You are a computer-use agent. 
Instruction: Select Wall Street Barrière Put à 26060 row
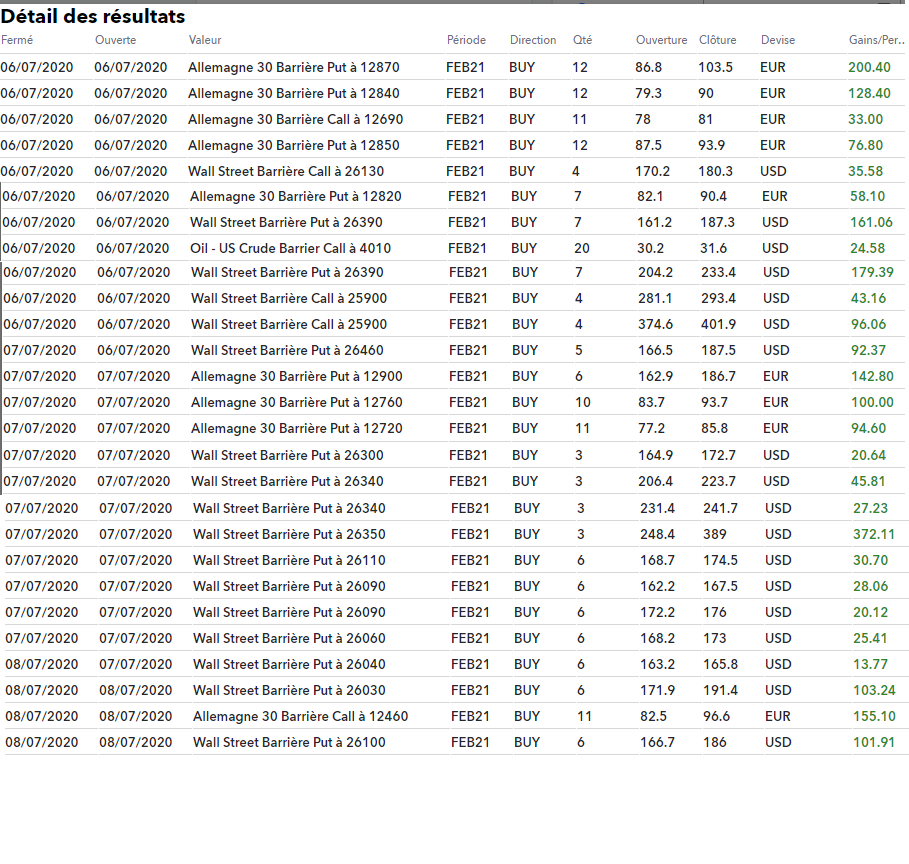(455, 639)
